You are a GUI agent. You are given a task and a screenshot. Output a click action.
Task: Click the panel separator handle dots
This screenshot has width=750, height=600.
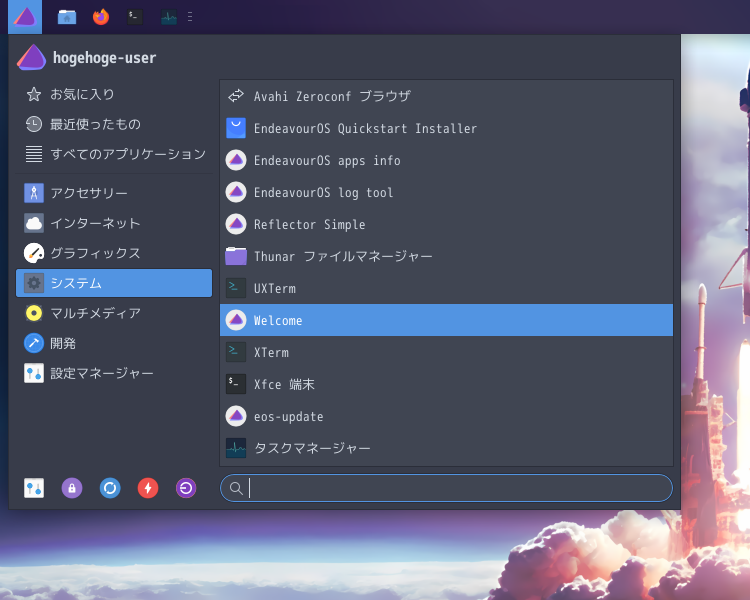click(x=190, y=17)
